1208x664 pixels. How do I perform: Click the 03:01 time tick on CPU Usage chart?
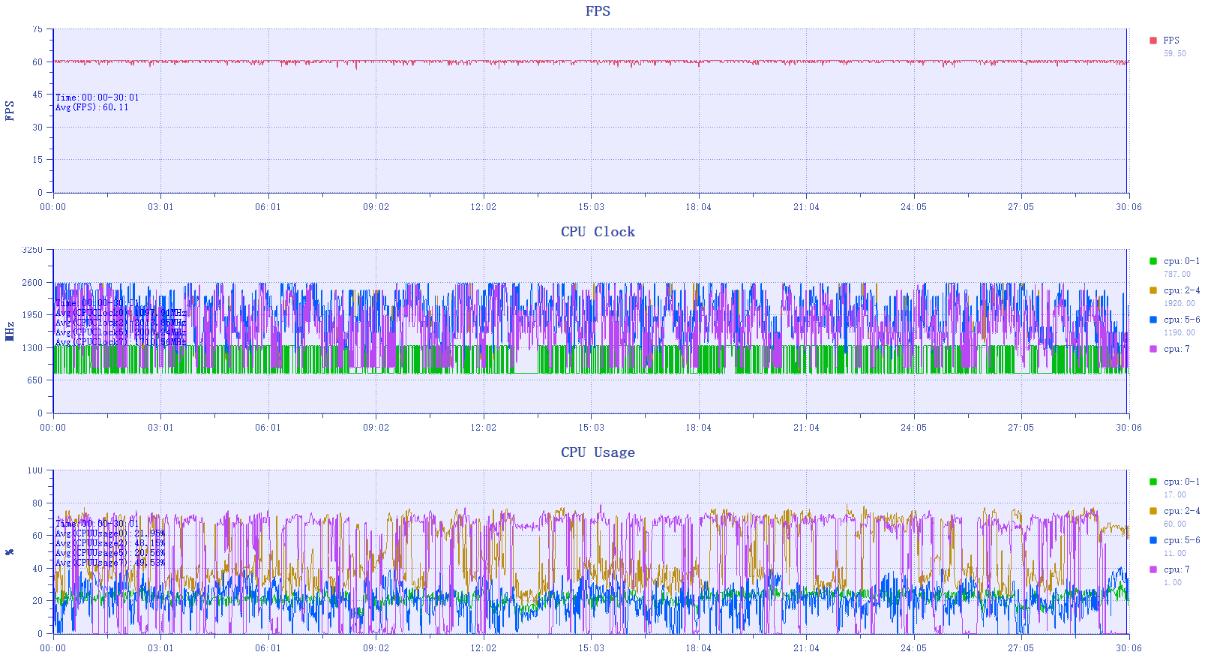pyautogui.click(x=161, y=647)
